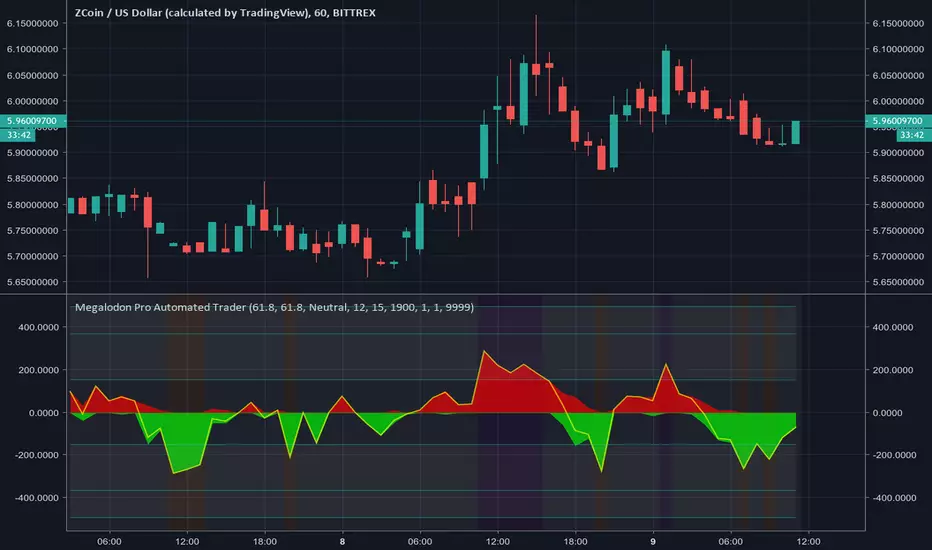Click the right price axis 5.75000000 label
932x550 pixels.
coord(898,230)
